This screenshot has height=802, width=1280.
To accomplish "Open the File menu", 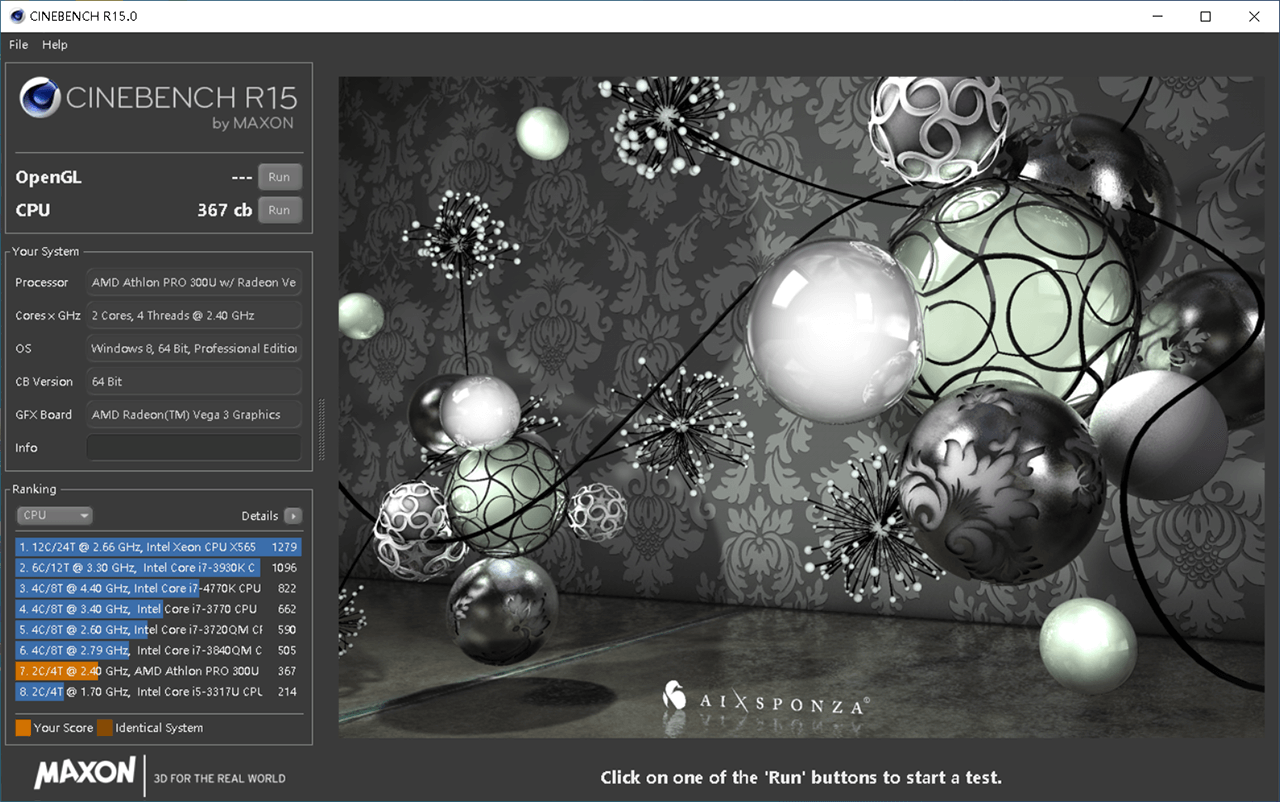I will 18,45.
